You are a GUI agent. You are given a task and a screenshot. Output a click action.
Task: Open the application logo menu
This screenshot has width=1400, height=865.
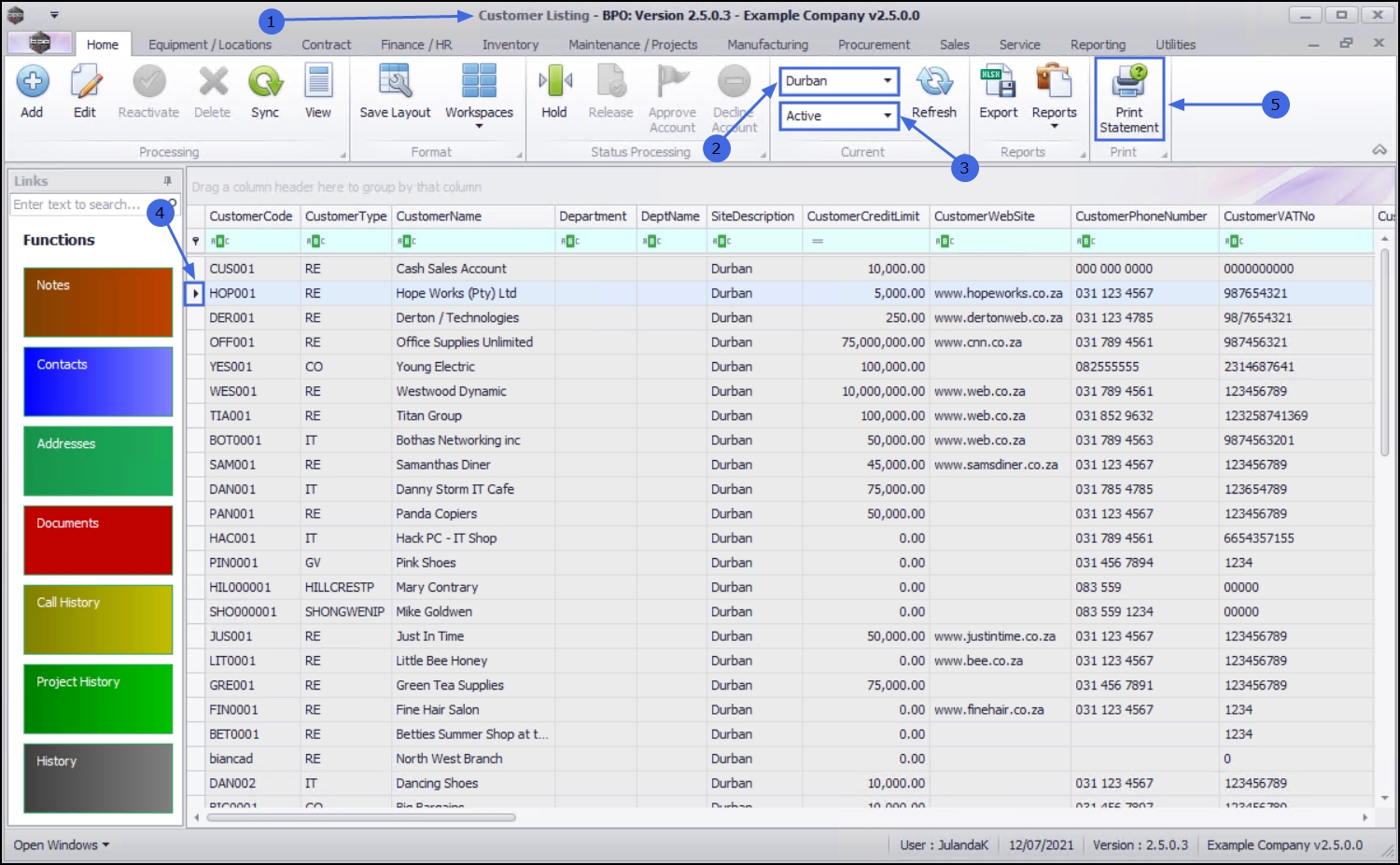pos(39,43)
